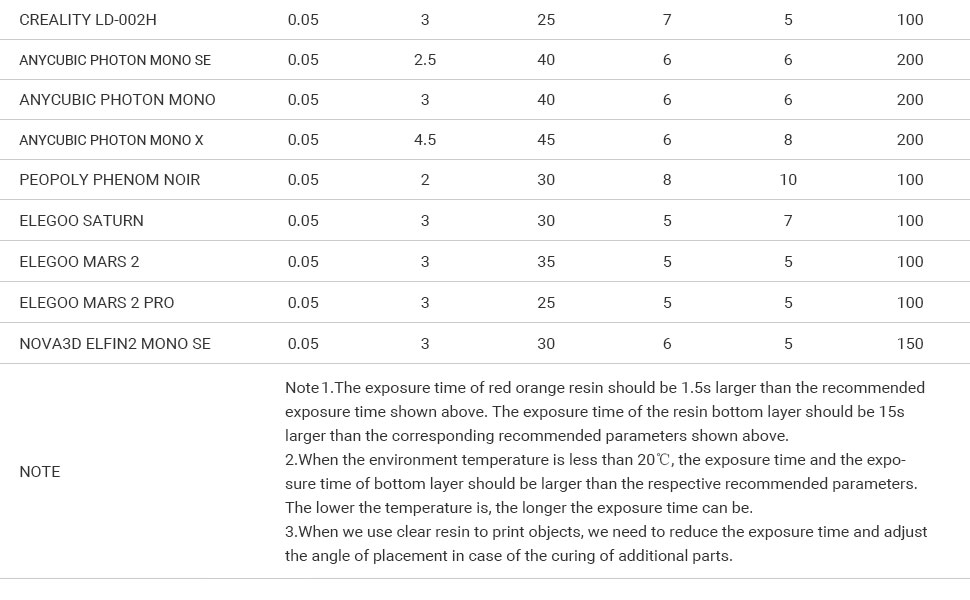Click the 10 value for Peopoly Phenom Noir
970x600 pixels.
pyautogui.click(x=788, y=180)
